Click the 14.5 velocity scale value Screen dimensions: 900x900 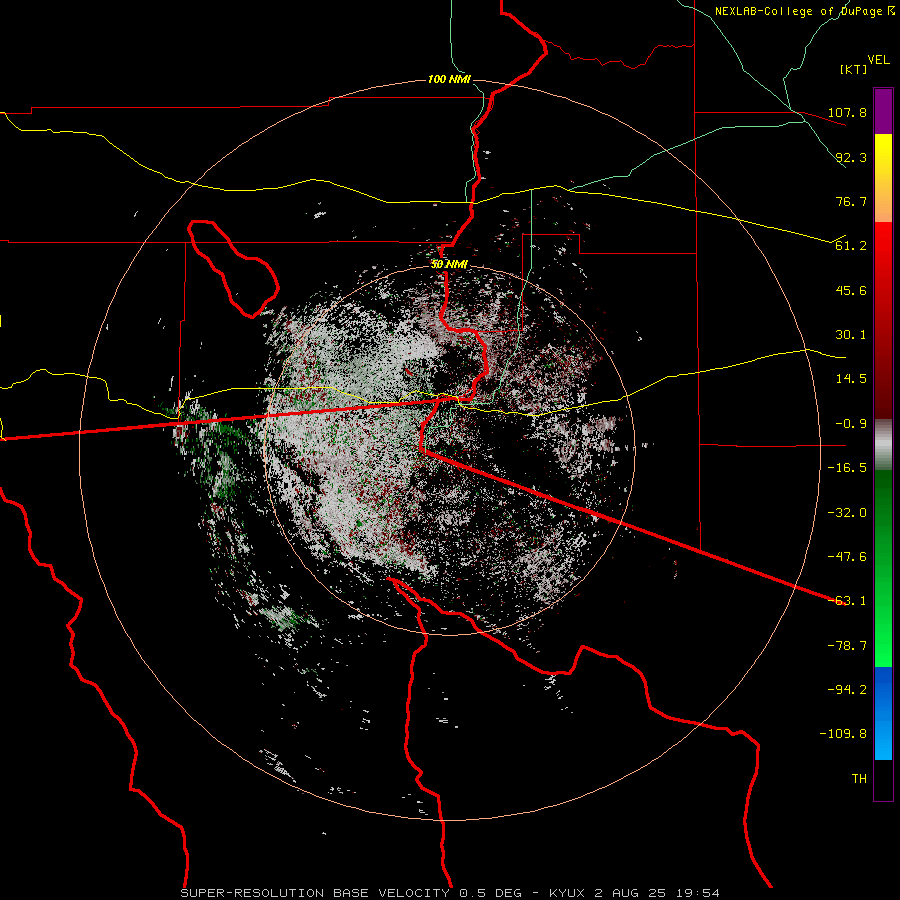click(x=851, y=378)
